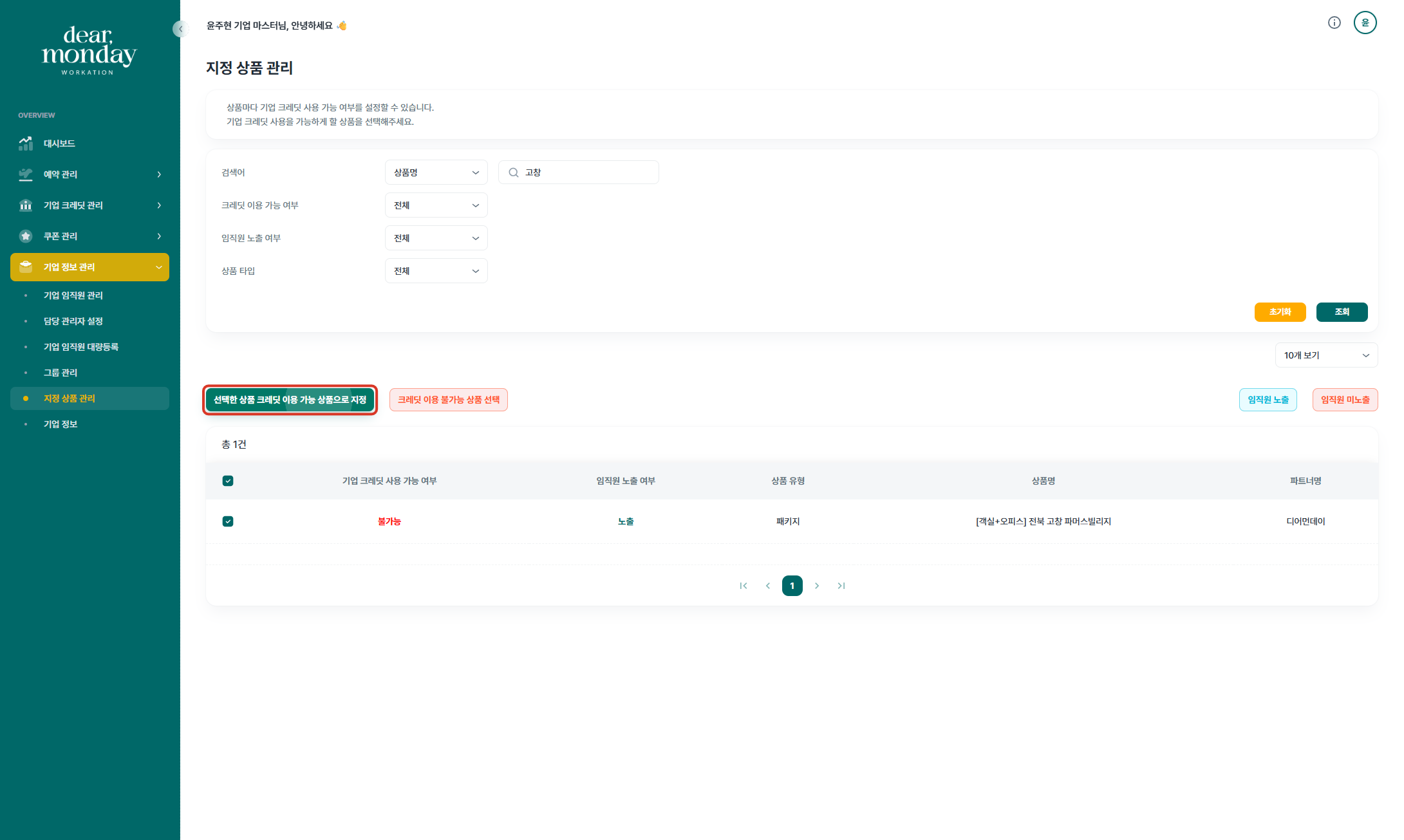Go to last page pagination icon

841,586
